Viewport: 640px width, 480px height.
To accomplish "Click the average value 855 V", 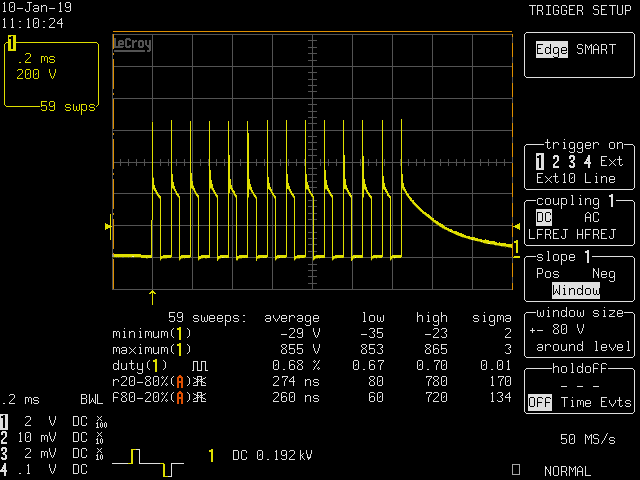I will click(300, 349).
